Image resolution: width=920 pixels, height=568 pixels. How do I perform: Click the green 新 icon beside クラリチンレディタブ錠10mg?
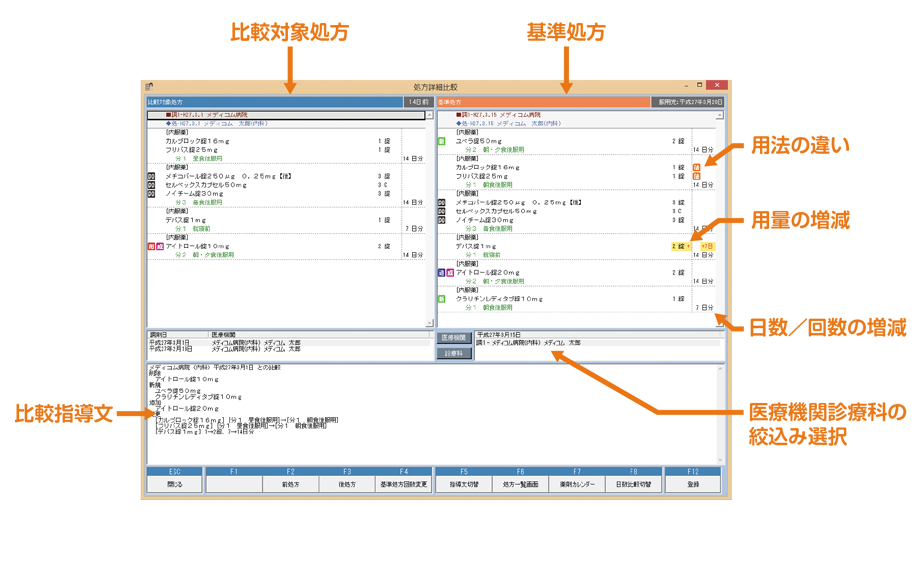pos(441,299)
